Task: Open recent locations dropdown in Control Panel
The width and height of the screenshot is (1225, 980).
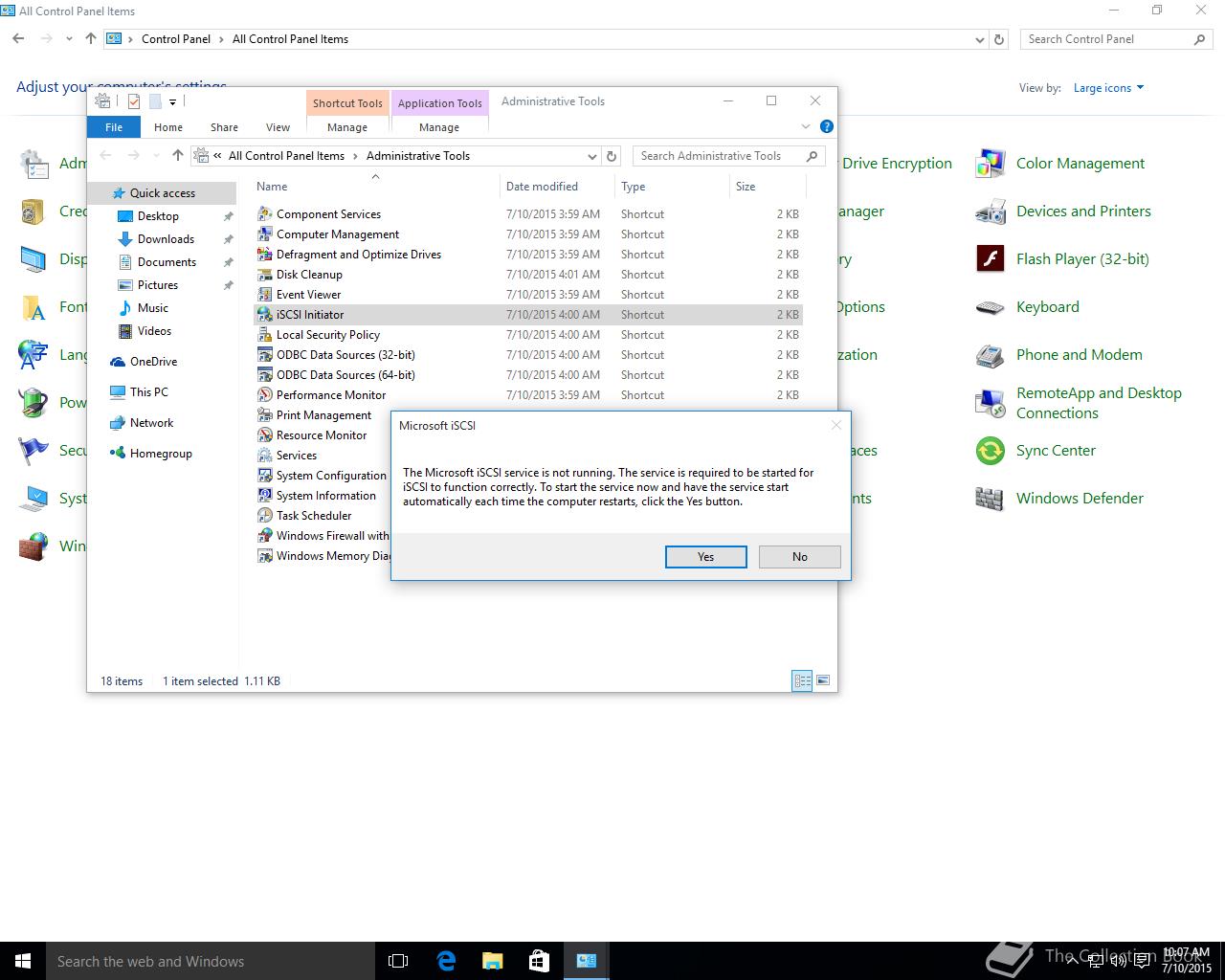Action: point(69,39)
